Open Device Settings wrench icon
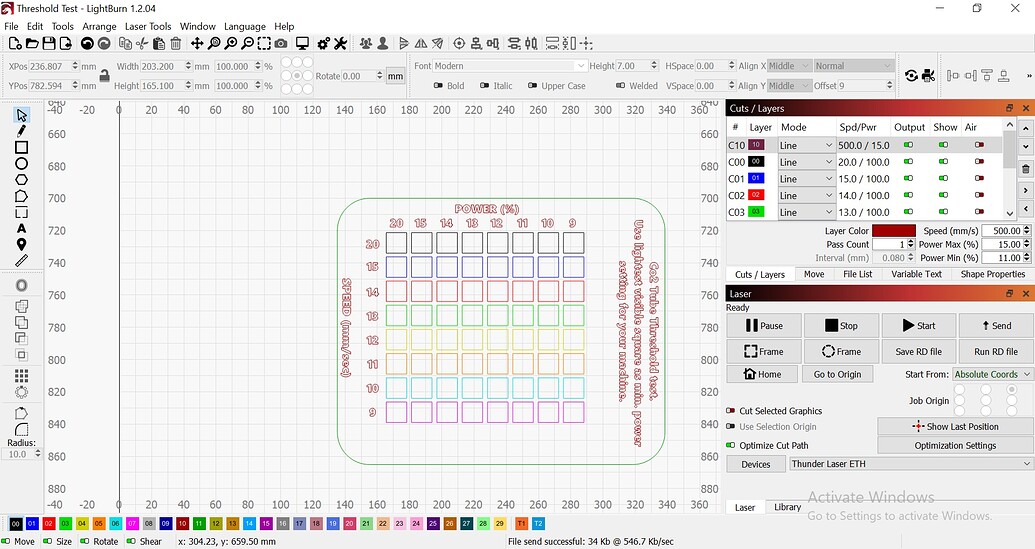The width and height of the screenshot is (1035, 549). (340, 44)
